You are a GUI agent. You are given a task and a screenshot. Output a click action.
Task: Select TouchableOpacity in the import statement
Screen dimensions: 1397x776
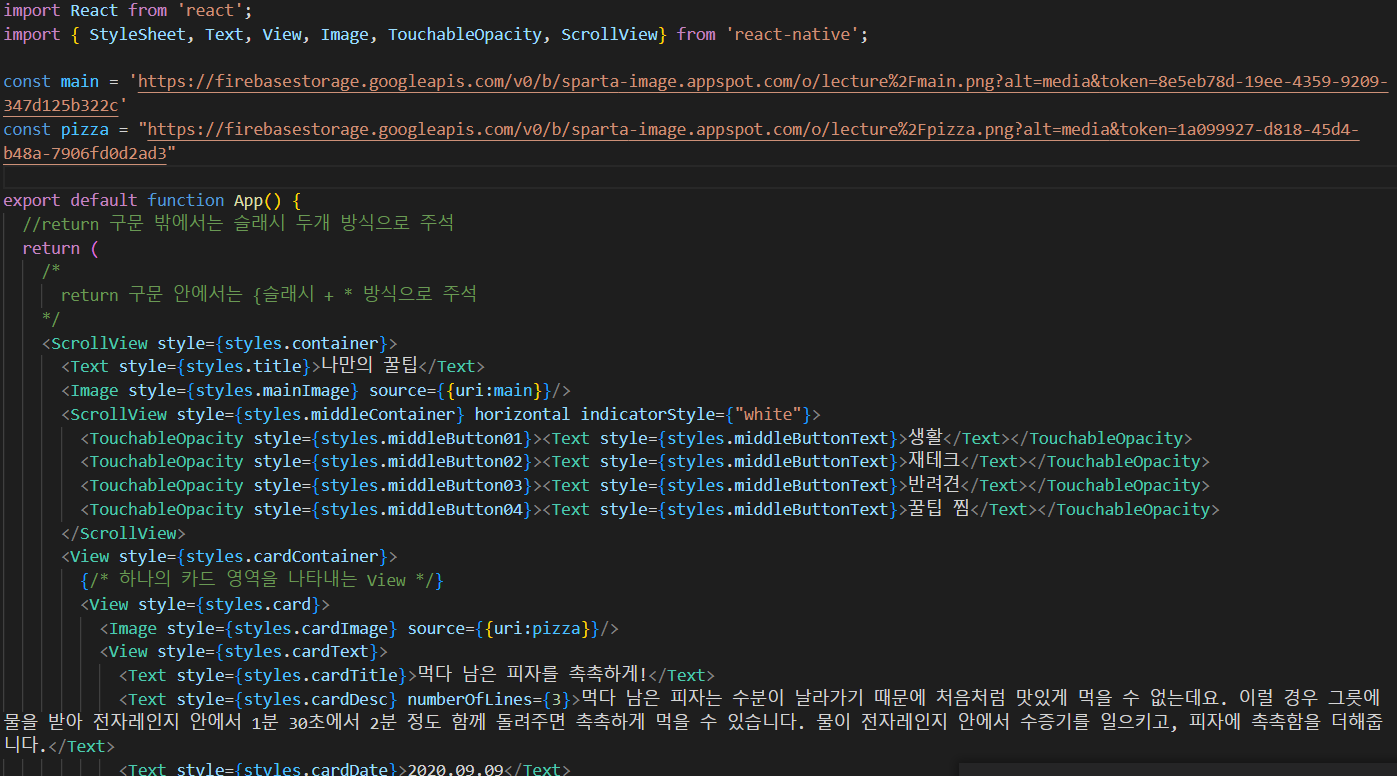tap(465, 34)
